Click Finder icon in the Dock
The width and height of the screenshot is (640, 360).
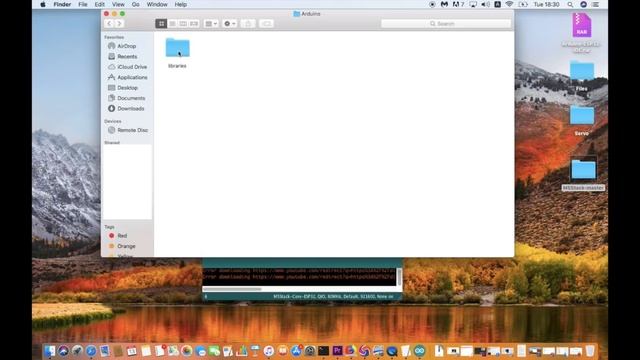[x=50, y=351]
